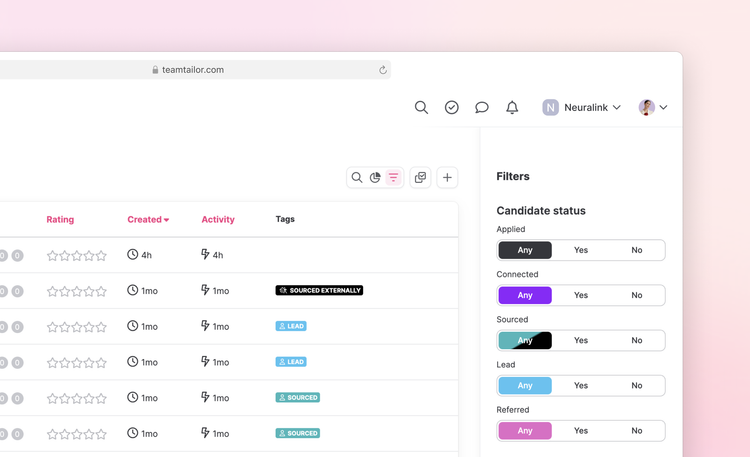750x457 pixels.
Task: Reload the page in the address bar
Action: 382,70
